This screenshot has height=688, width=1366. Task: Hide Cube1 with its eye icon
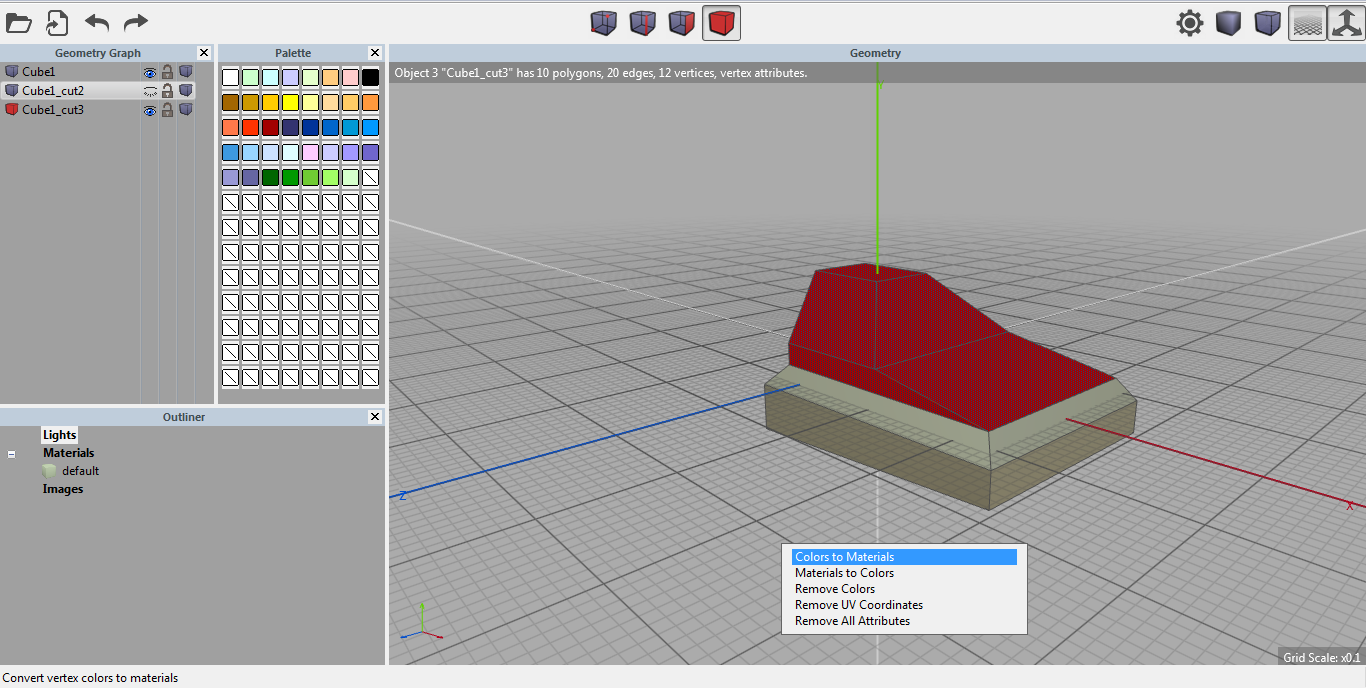click(x=150, y=72)
